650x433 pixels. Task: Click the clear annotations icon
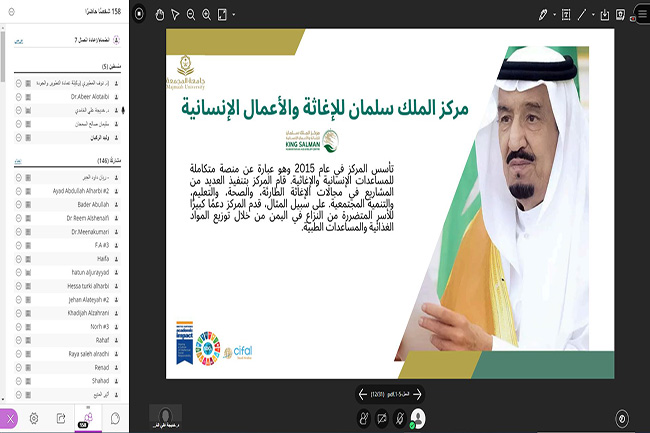[x=620, y=15]
